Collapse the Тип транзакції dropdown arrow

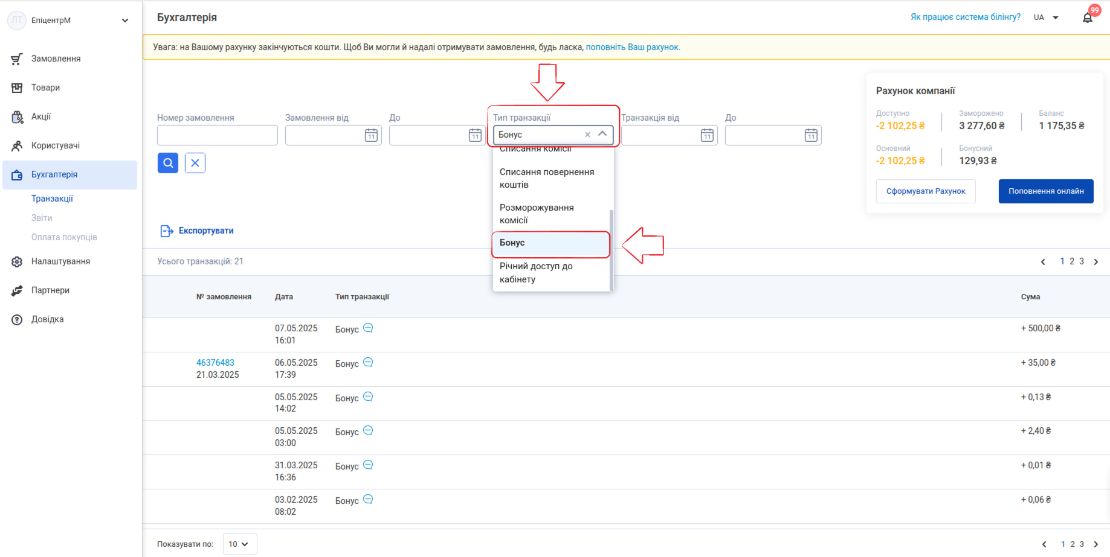[x=602, y=134]
